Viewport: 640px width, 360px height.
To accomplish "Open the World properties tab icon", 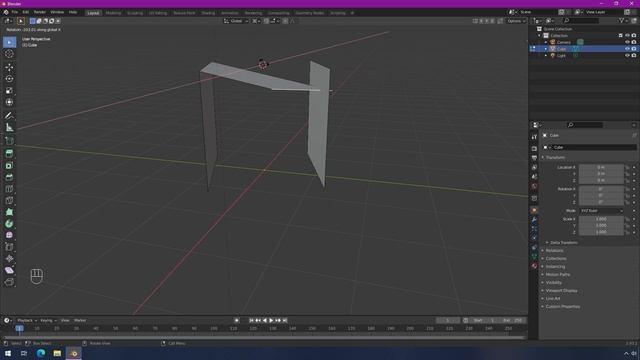I will [534, 186].
